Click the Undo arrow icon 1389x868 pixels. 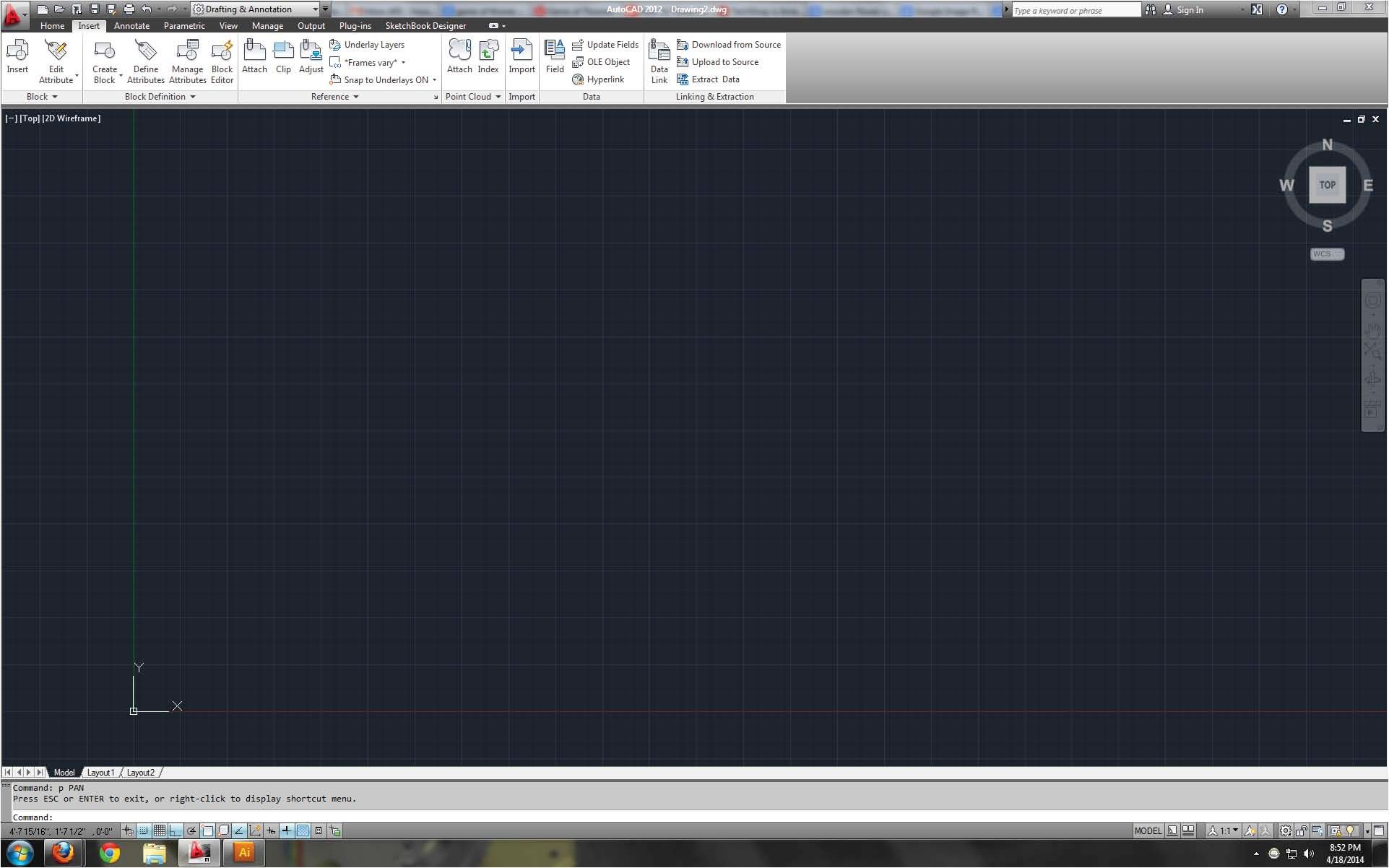[147, 9]
